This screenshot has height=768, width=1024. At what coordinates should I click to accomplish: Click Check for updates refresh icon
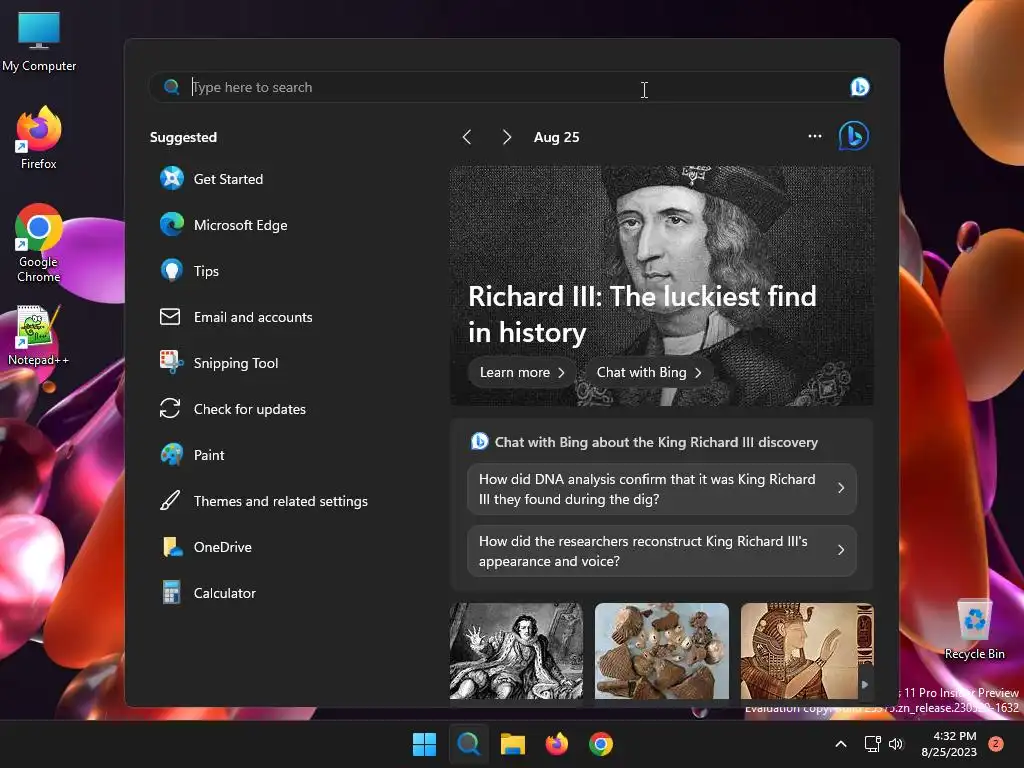point(170,409)
